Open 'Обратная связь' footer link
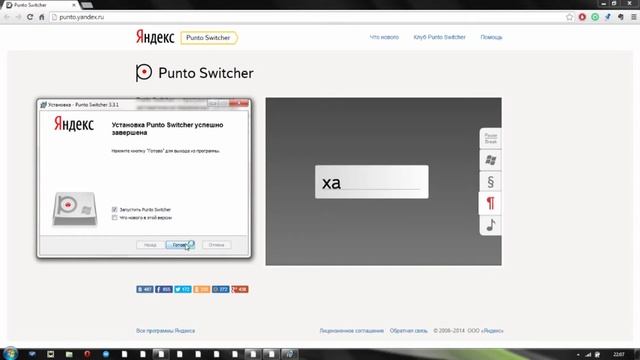 point(409,331)
